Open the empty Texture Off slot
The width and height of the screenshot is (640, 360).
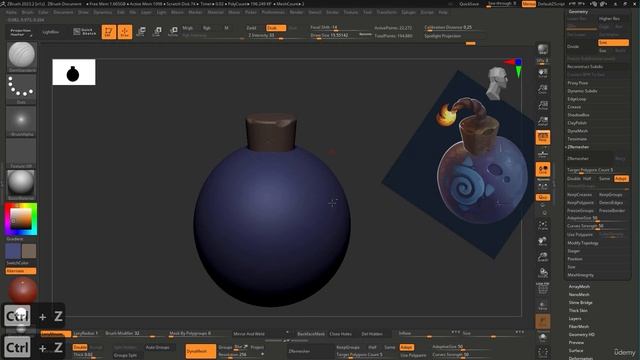(21, 153)
